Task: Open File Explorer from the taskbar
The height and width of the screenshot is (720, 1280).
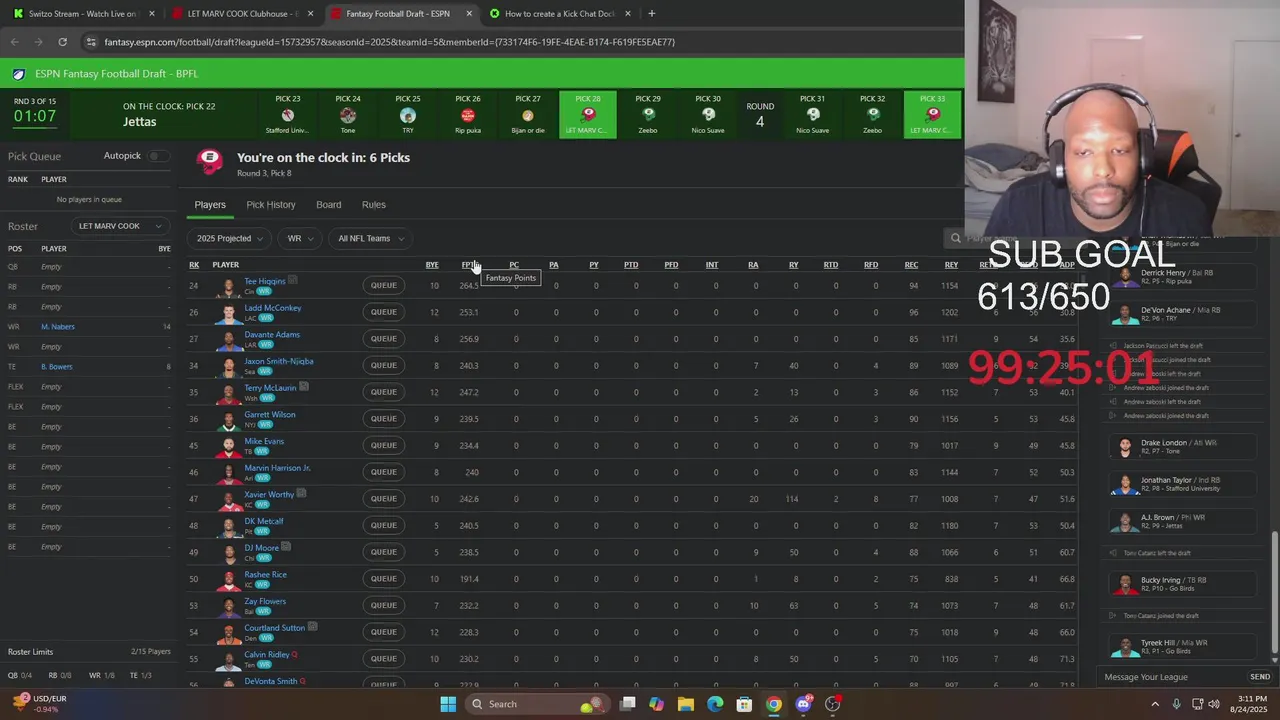Action: (686, 704)
